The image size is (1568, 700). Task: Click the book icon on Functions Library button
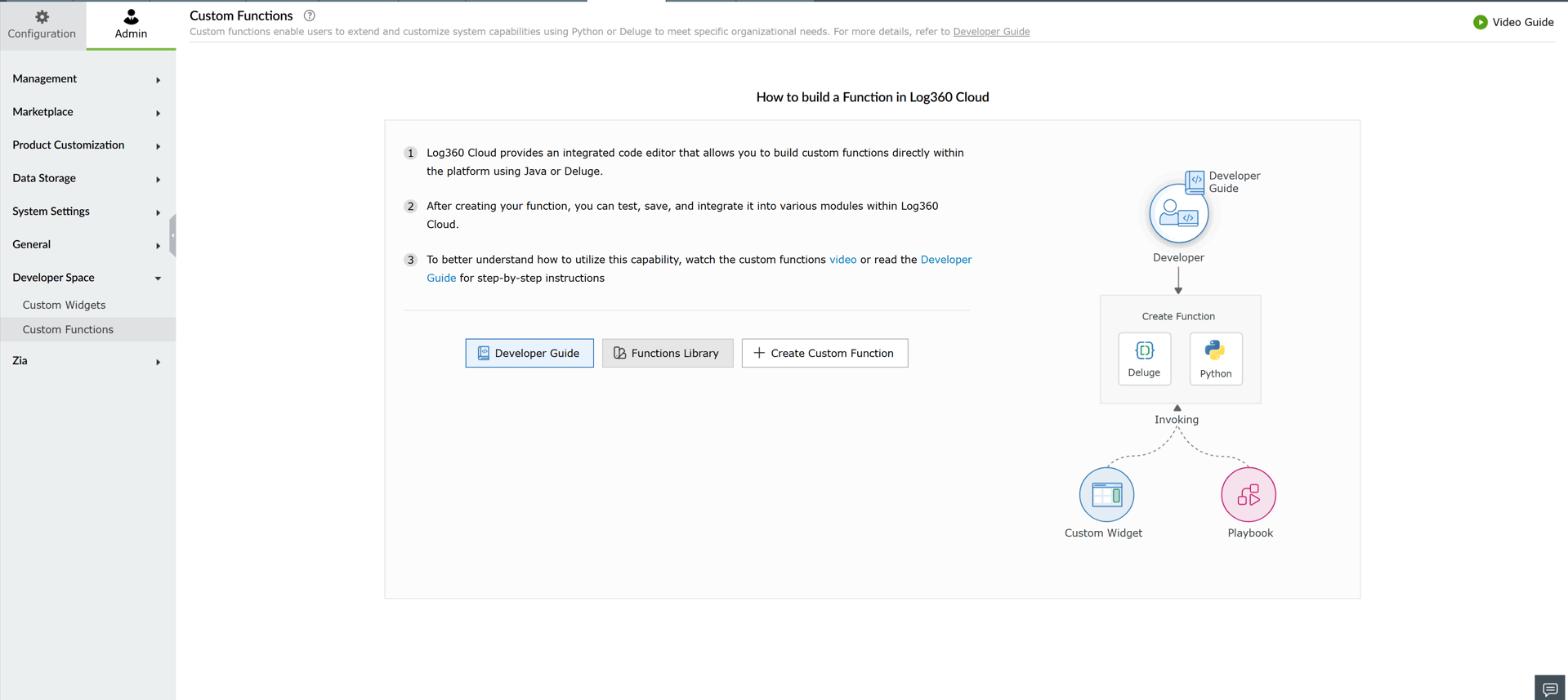point(619,353)
